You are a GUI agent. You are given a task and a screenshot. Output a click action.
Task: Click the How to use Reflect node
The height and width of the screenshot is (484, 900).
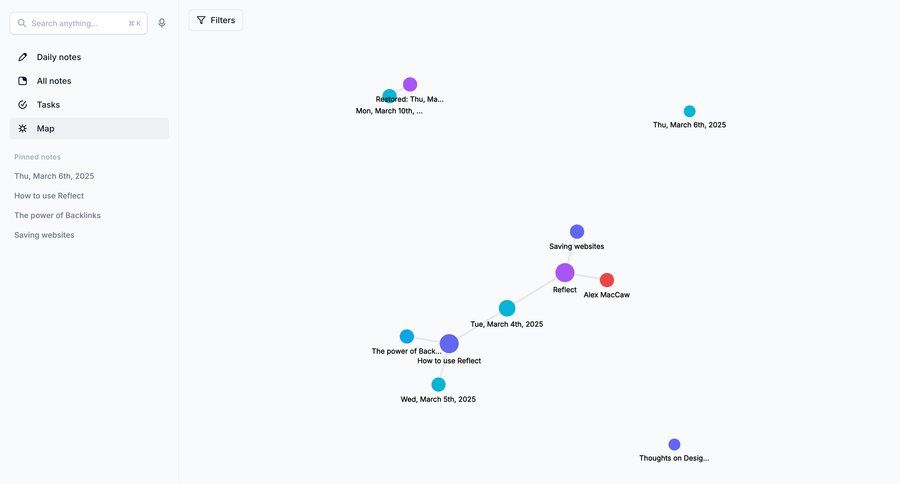coord(449,344)
